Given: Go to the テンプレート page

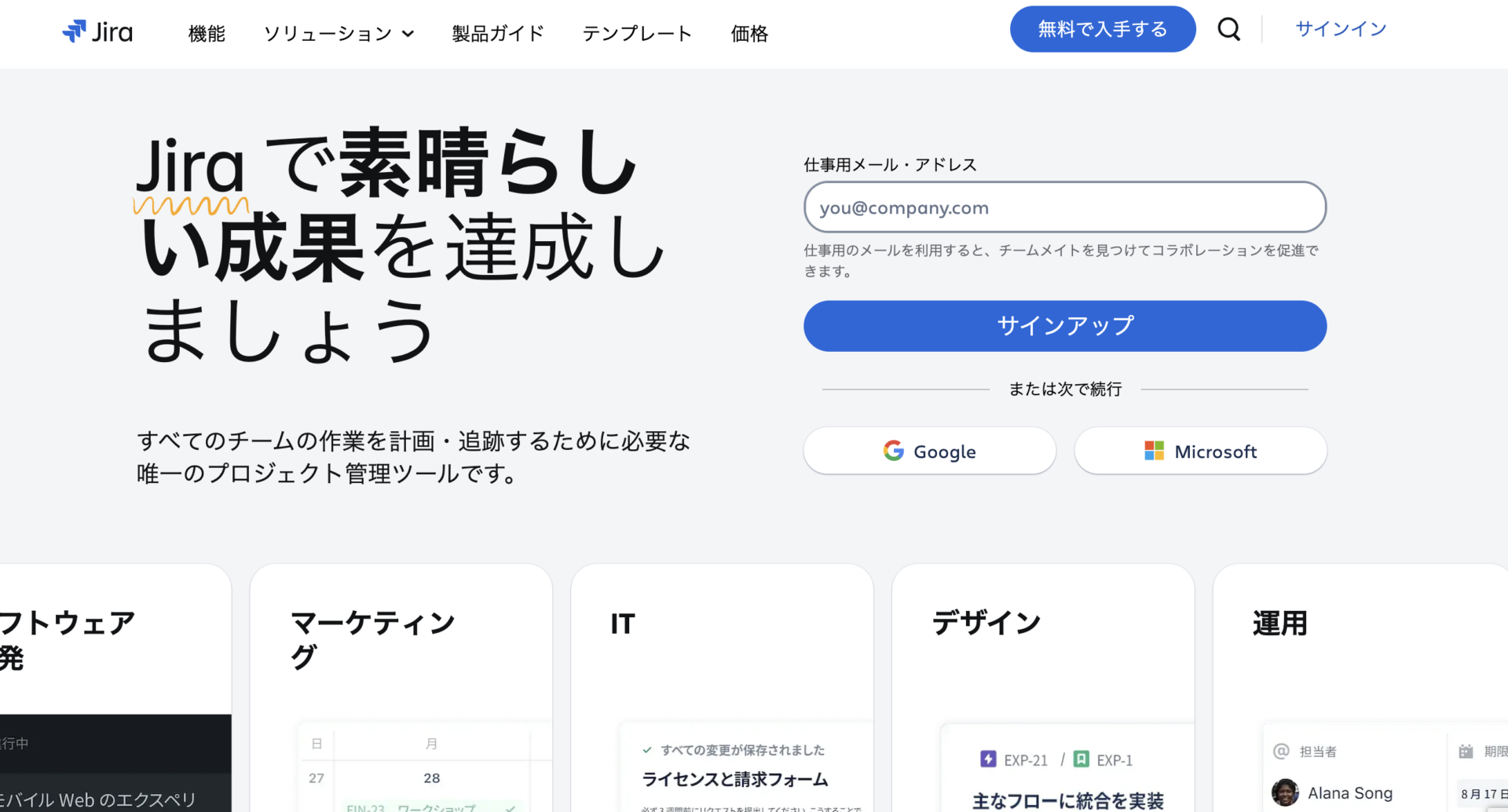Looking at the screenshot, I should point(637,34).
